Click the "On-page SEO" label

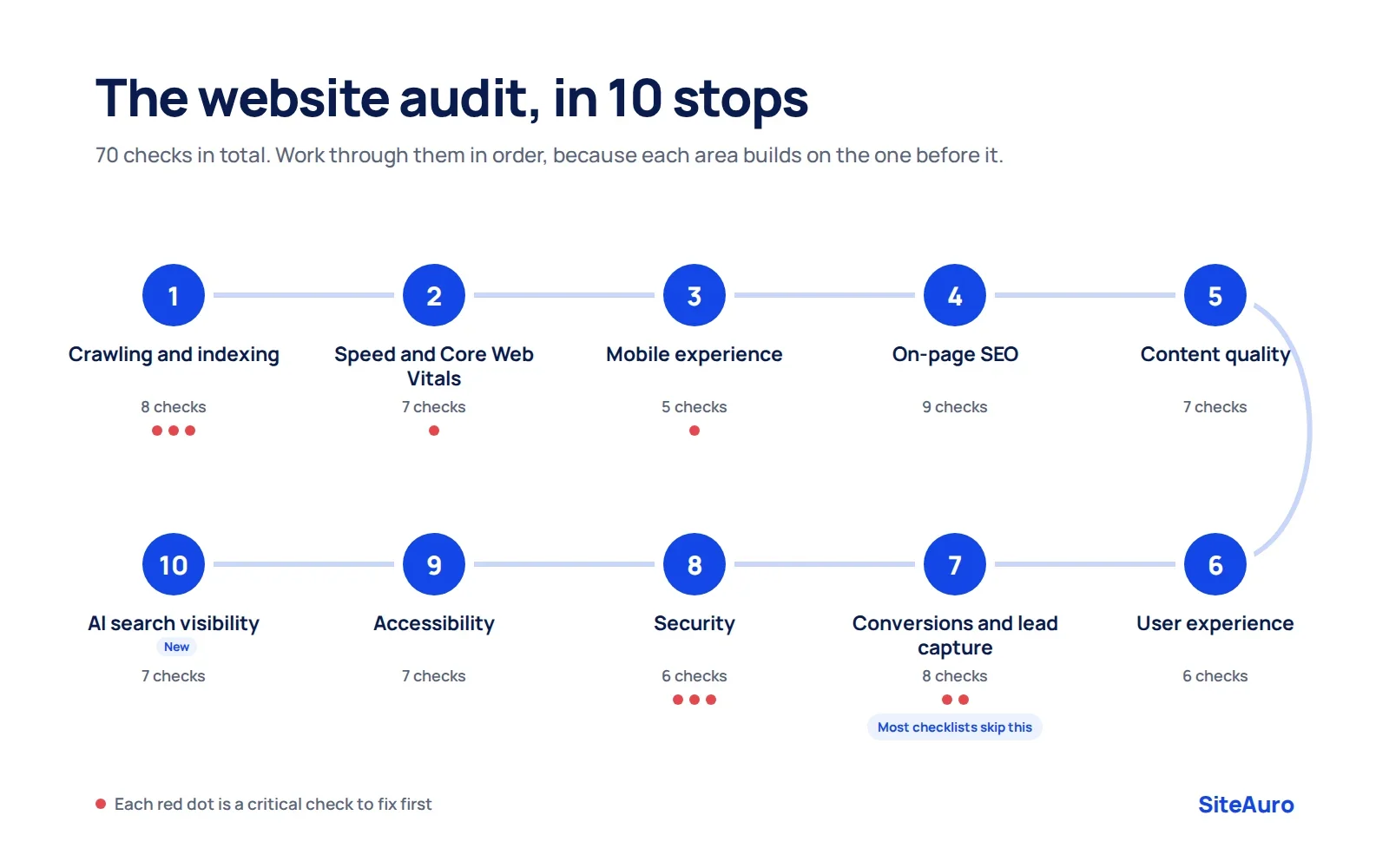click(955, 354)
